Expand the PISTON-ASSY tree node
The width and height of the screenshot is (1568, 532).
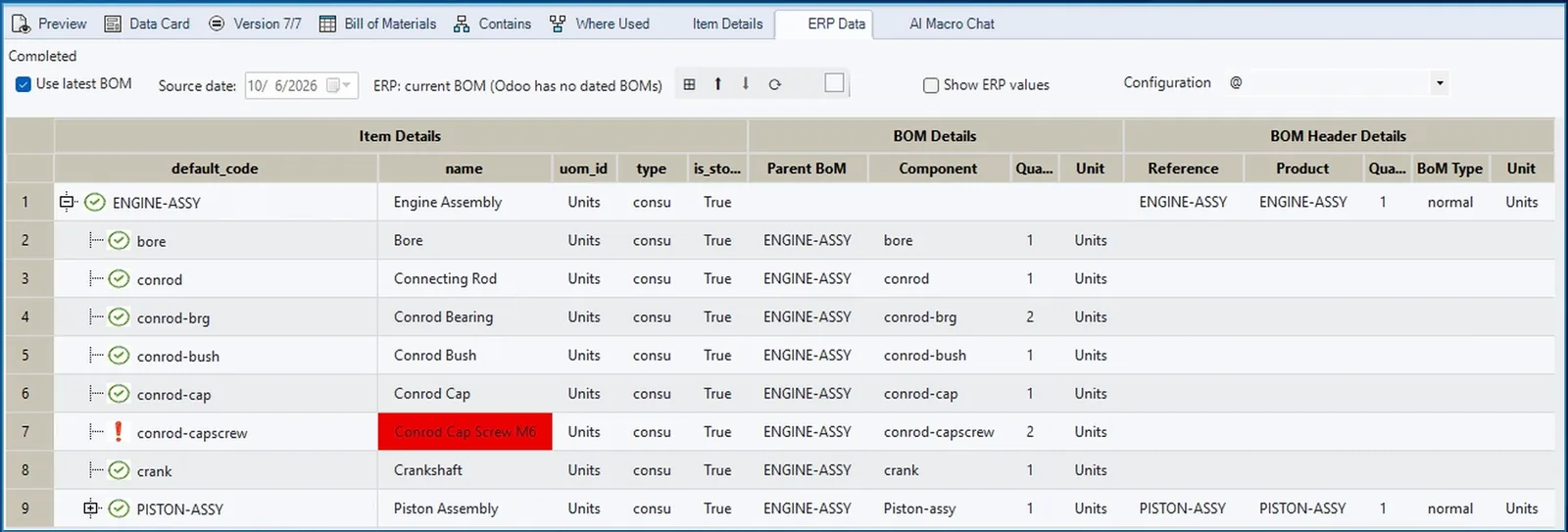tap(91, 508)
